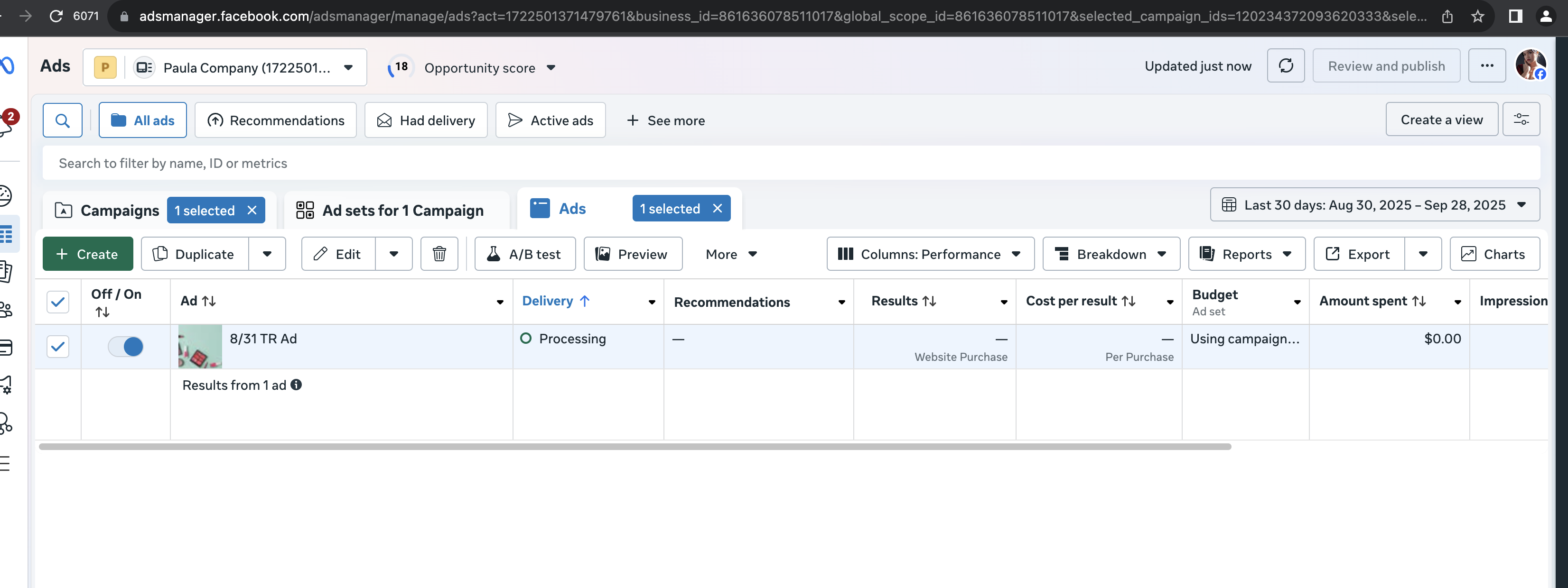Click the search magnifier icon
The width and height of the screenshot is (1568, 588).
(62, 120)
